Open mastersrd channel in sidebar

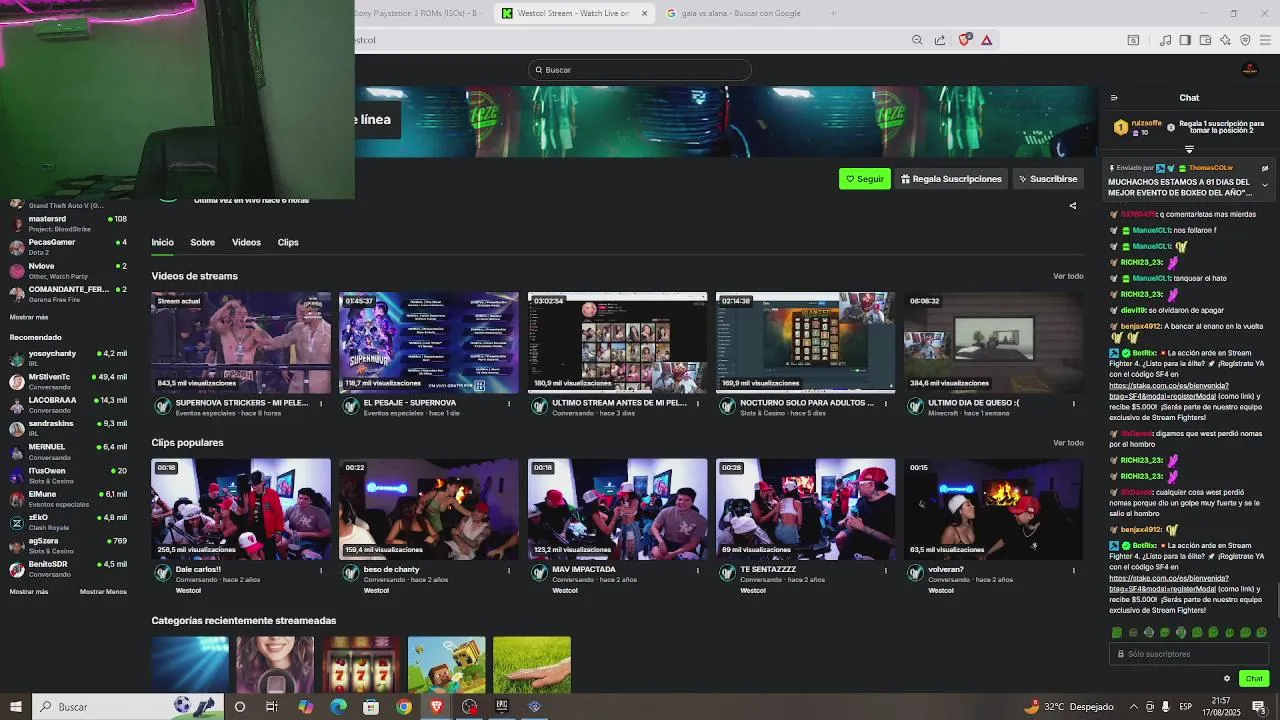68,223
